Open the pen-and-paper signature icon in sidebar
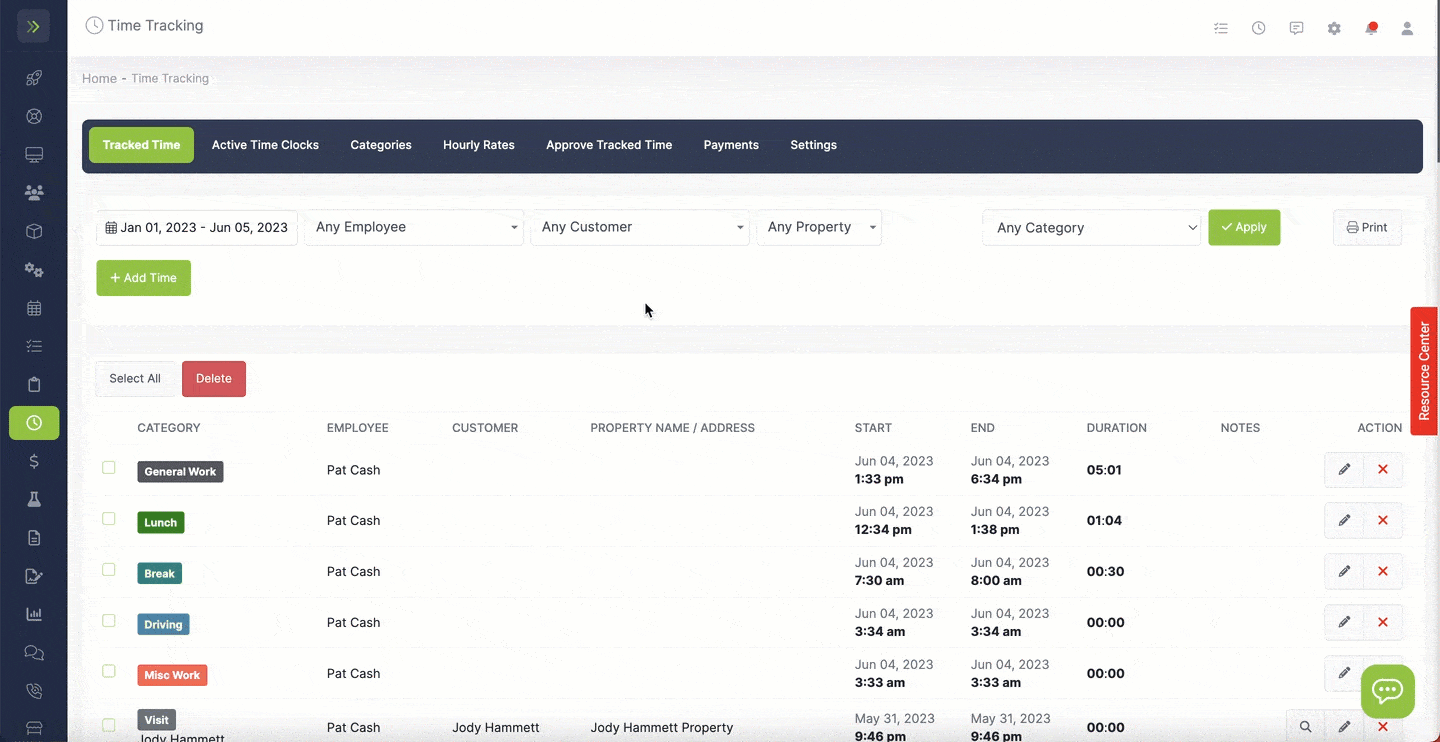Screen dimensions: 1440x742 tap(34, 576)
